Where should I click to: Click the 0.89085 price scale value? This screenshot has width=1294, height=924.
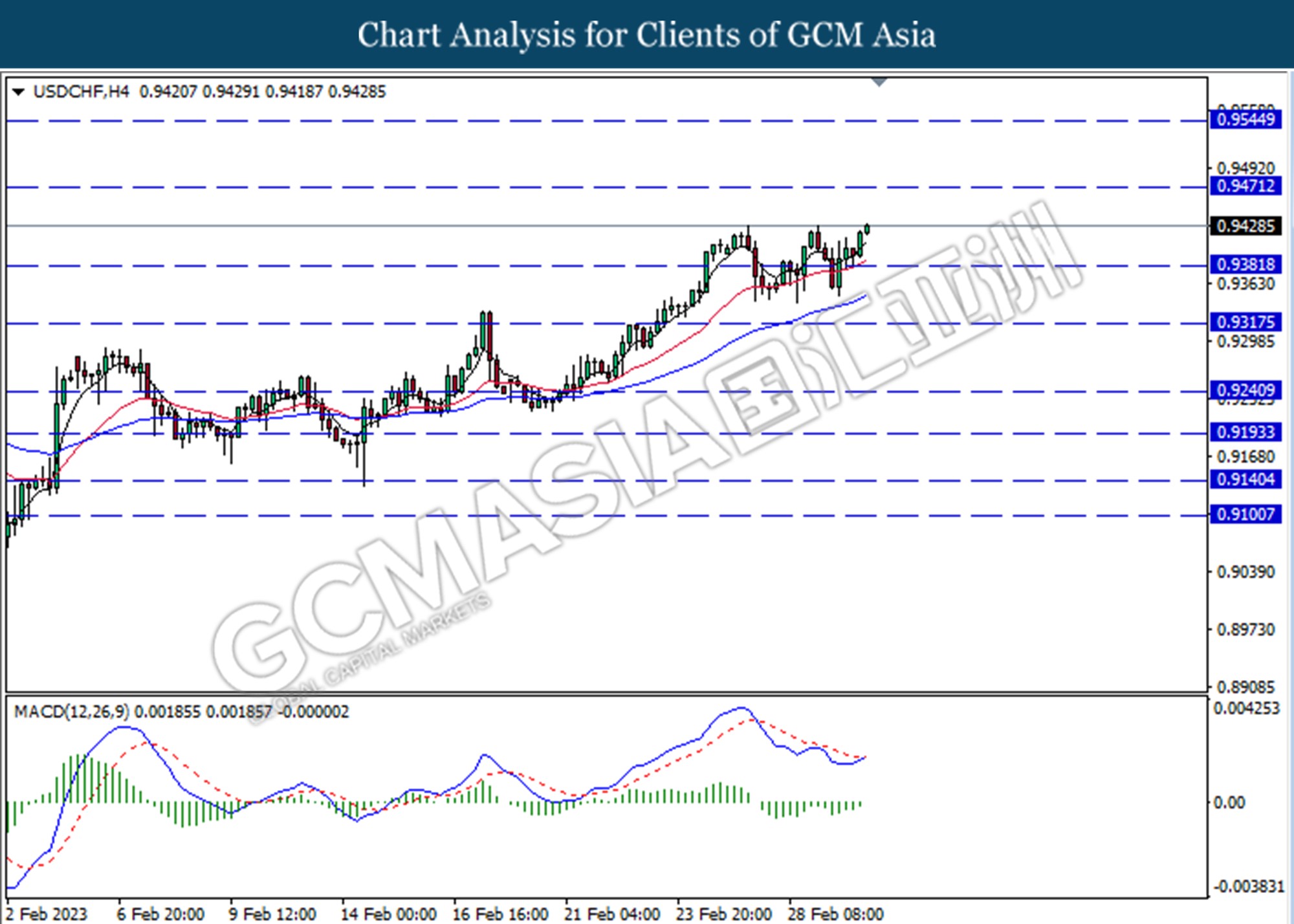coord(1246,687)
